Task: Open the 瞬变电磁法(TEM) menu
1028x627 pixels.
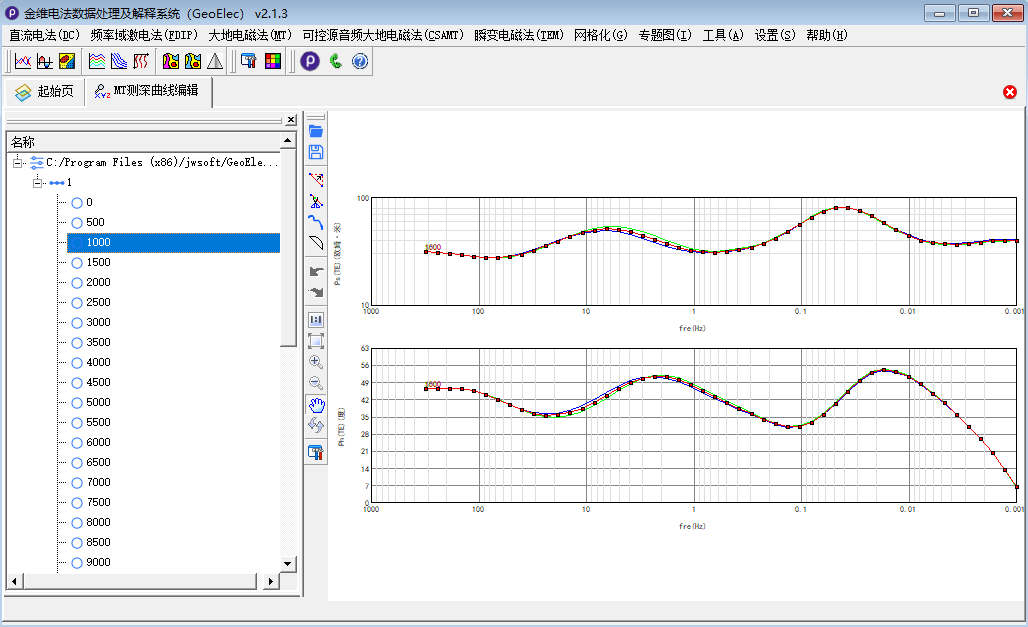Action: coord(519,35)
